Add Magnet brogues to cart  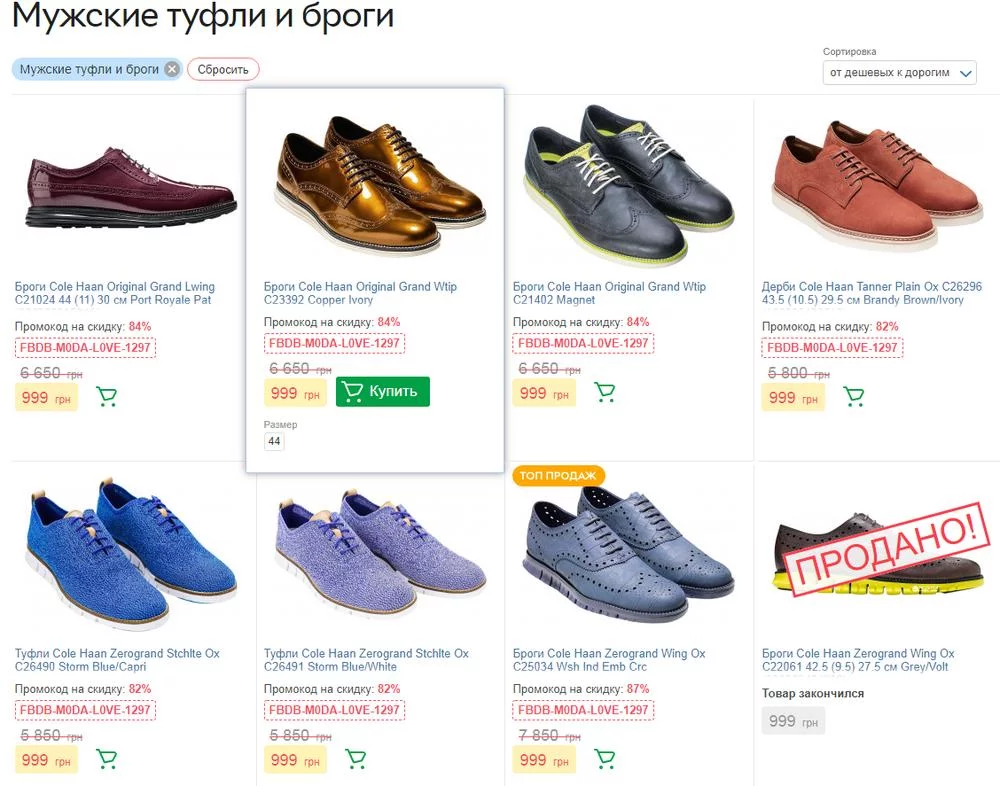[605, 392]
